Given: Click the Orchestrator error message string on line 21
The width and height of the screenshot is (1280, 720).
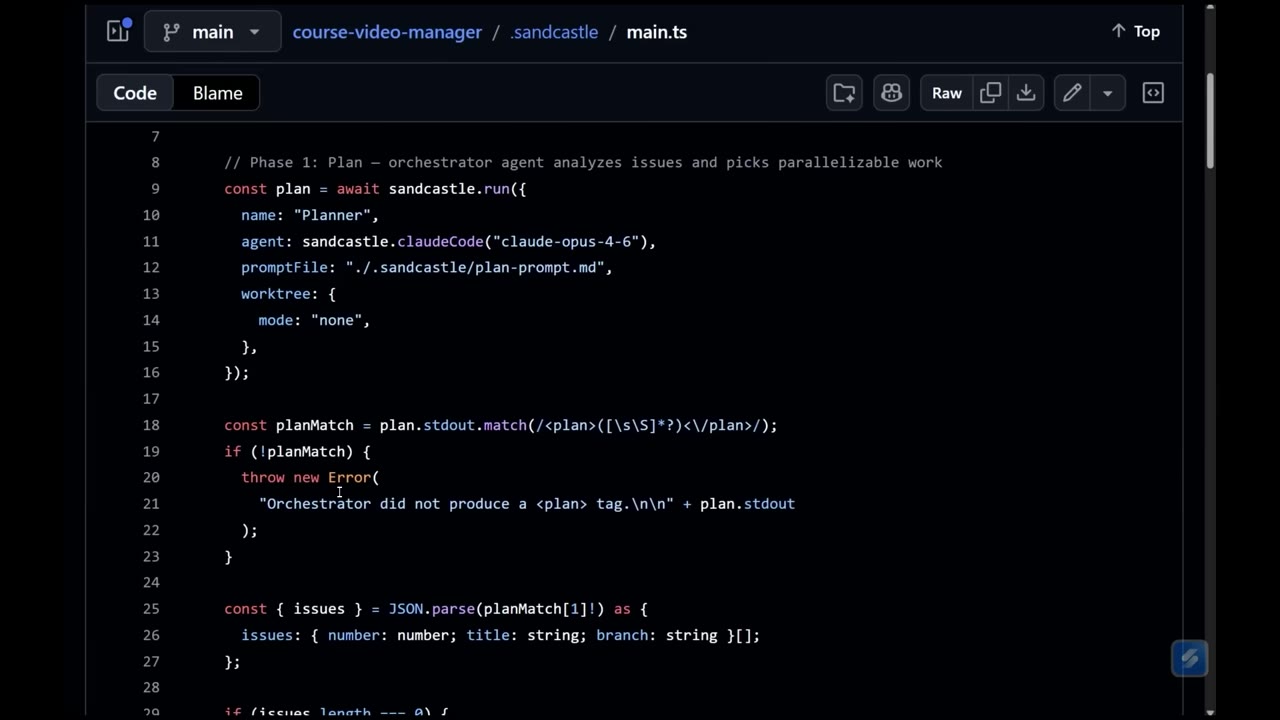Looking at the screenshot, I should 466,504.
